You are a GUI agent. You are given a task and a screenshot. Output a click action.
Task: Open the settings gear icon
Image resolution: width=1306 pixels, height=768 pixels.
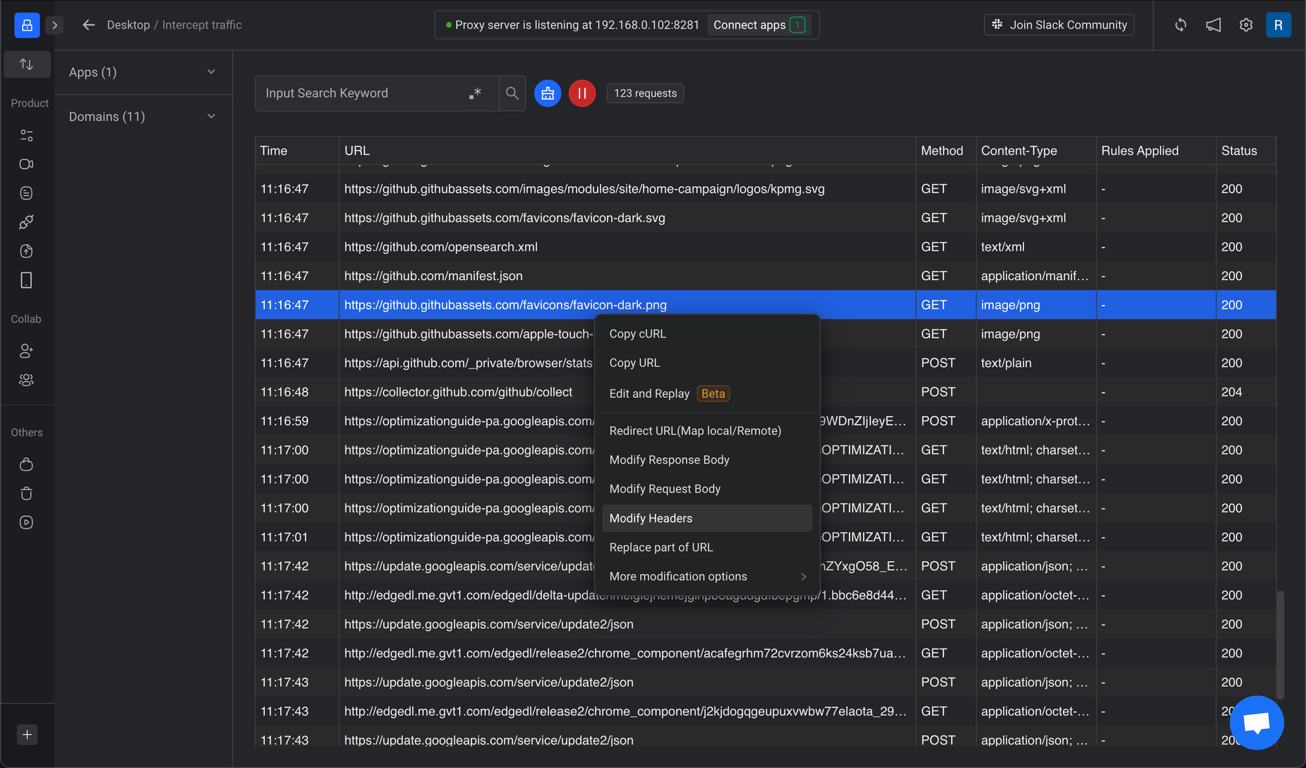tap(1246, 25)
